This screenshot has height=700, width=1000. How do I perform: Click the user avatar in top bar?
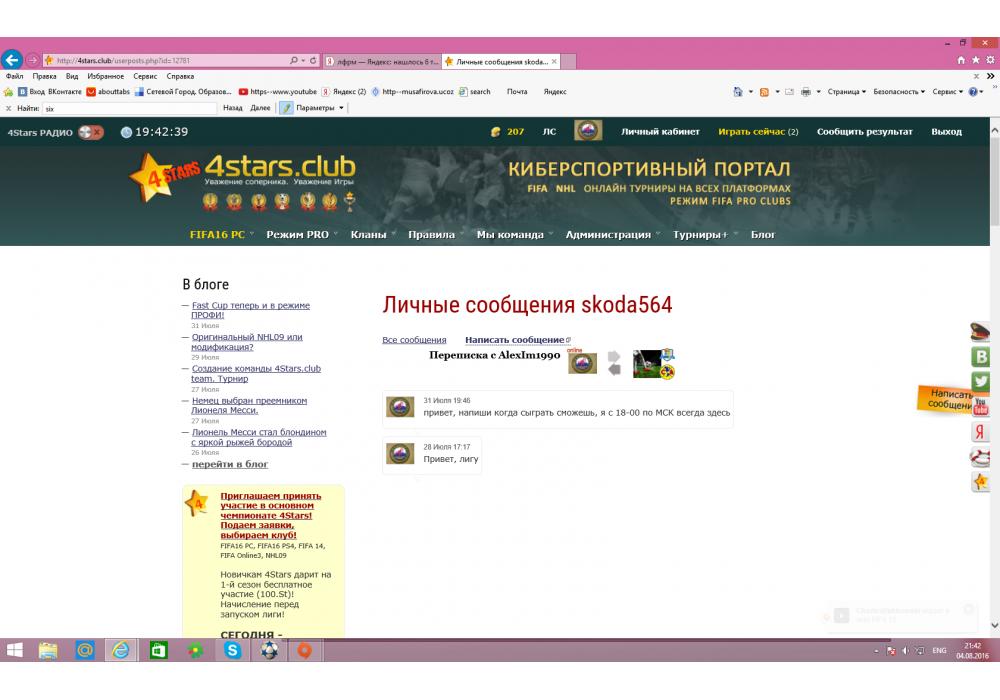tap(587, 131)
